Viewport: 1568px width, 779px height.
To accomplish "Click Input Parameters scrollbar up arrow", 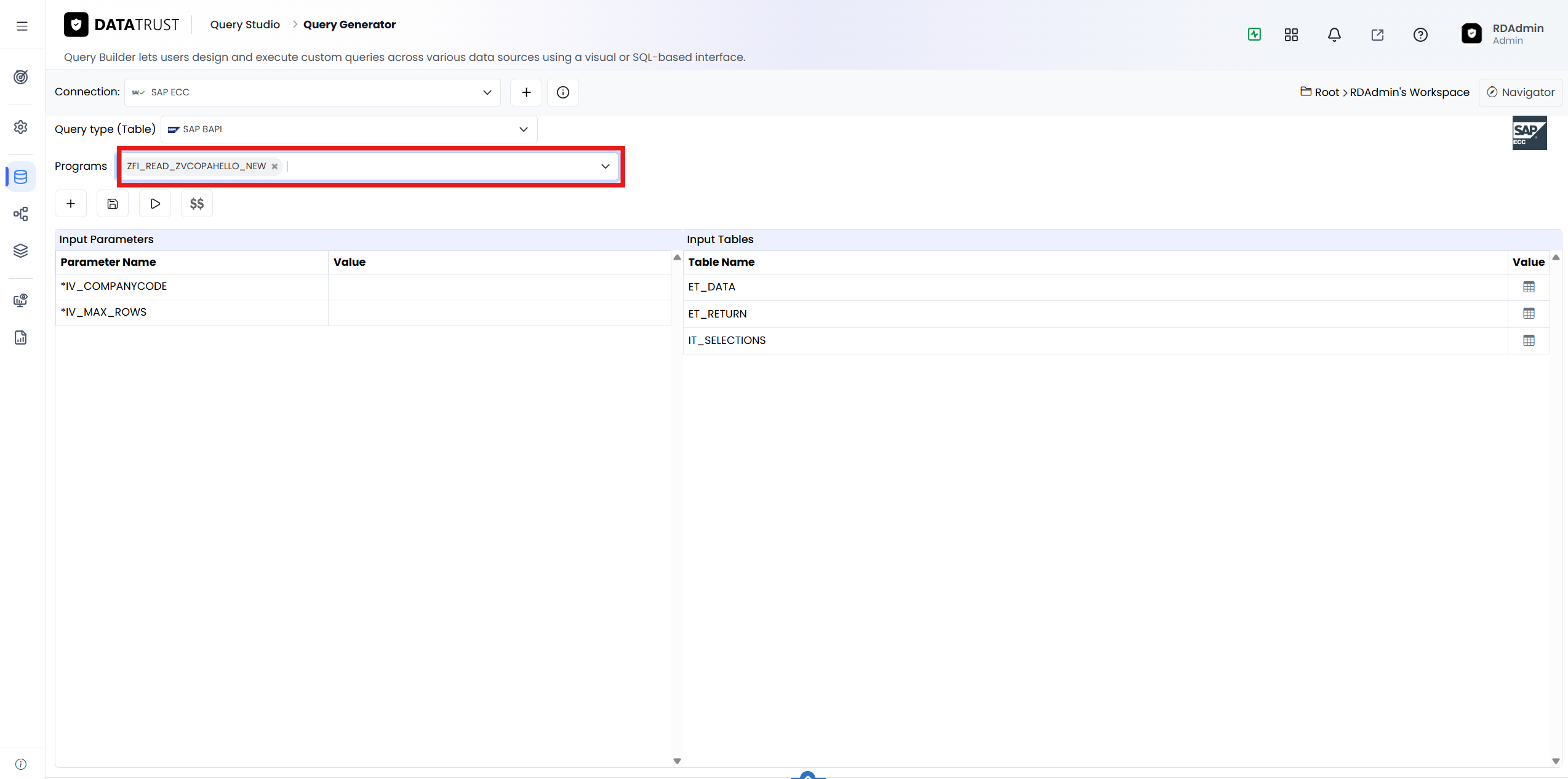I will pyautogui.click(x=677, y=257).
